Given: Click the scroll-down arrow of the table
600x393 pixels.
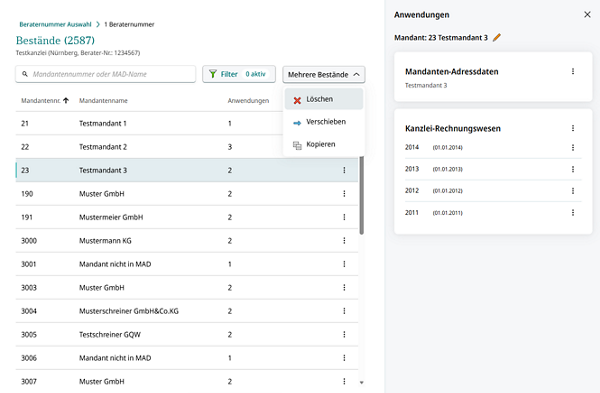Looking at the screenshot, I should coord(362,382).
